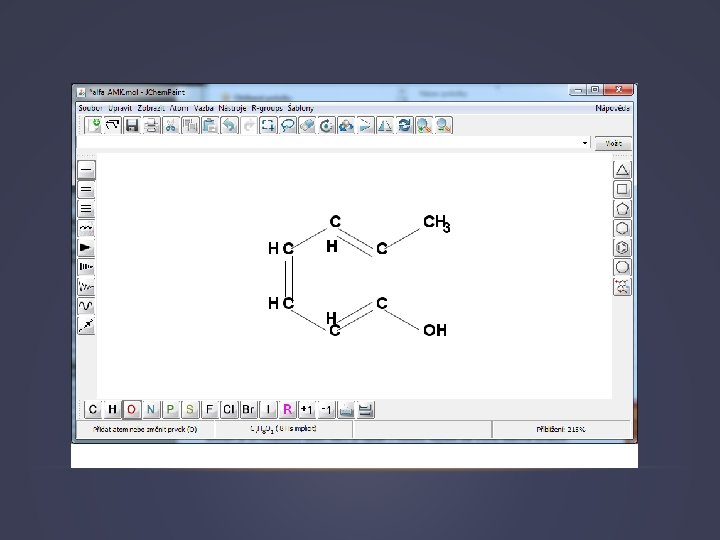Select nitrogen element N

(151, 409)
